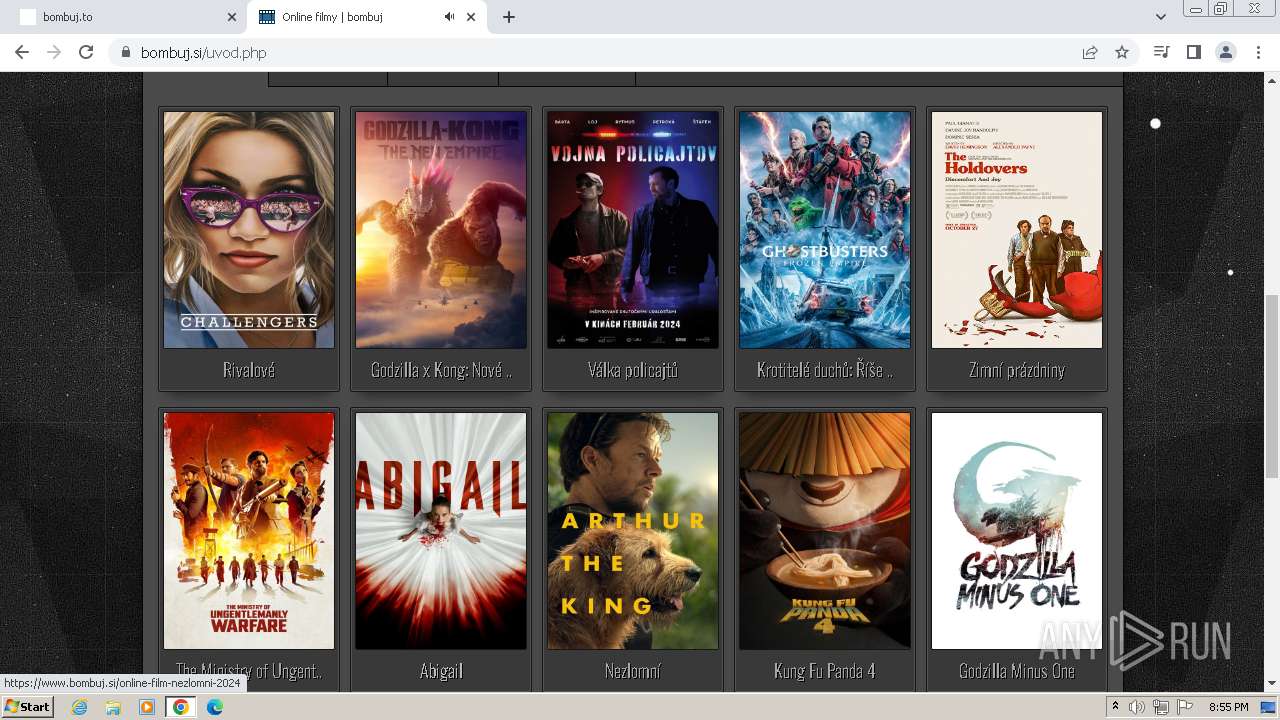Open the system volume tray icon
This screenshot has width=1280, height=720.
coord(1137,707)
